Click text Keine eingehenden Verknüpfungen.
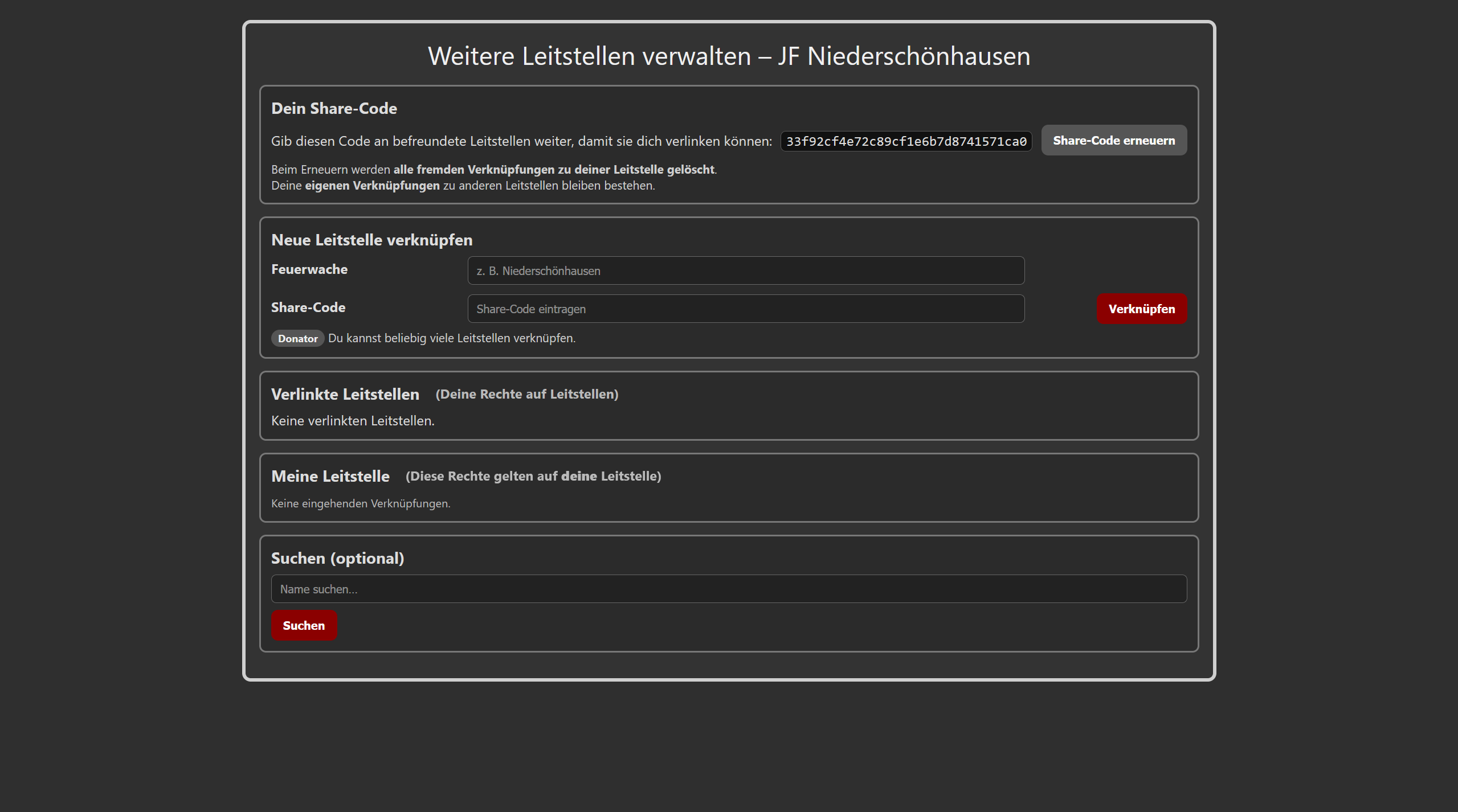The width and height of the screenshot is (1458, 812). coord(361,503)
